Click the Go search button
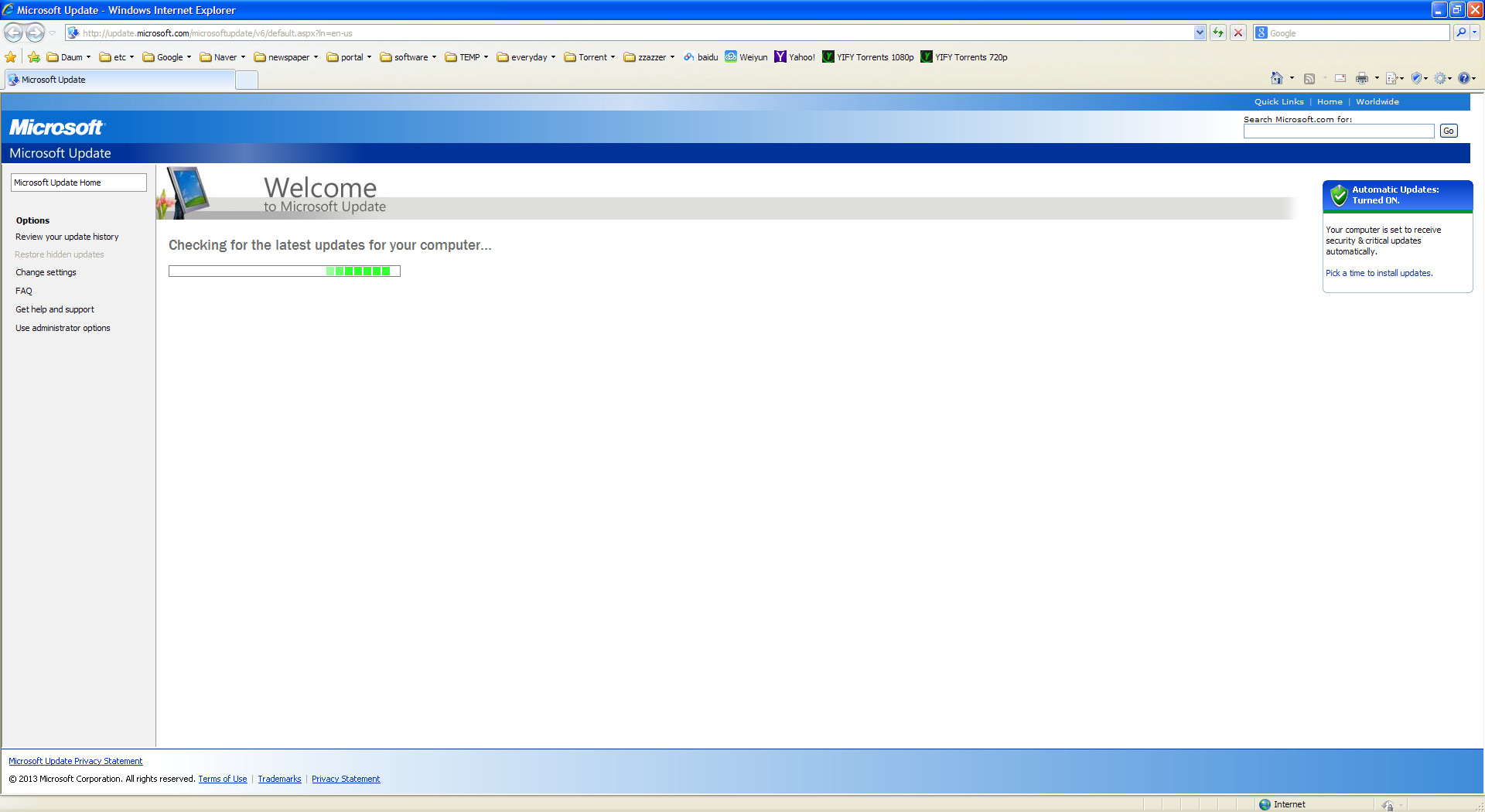This screenshot has width=1485, height=812. 1449,131
